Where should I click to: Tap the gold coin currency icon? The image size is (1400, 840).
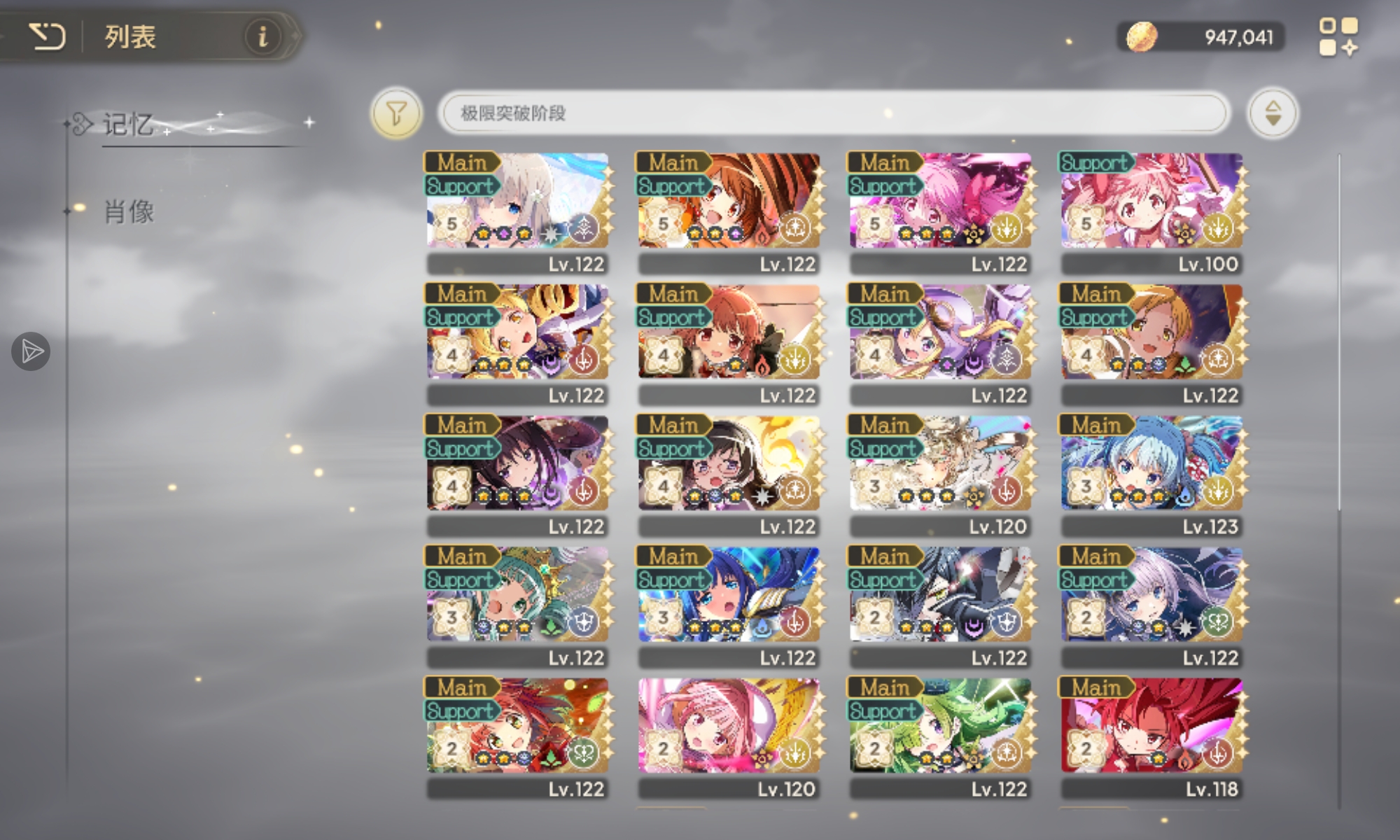click(x=1141, y=36)
